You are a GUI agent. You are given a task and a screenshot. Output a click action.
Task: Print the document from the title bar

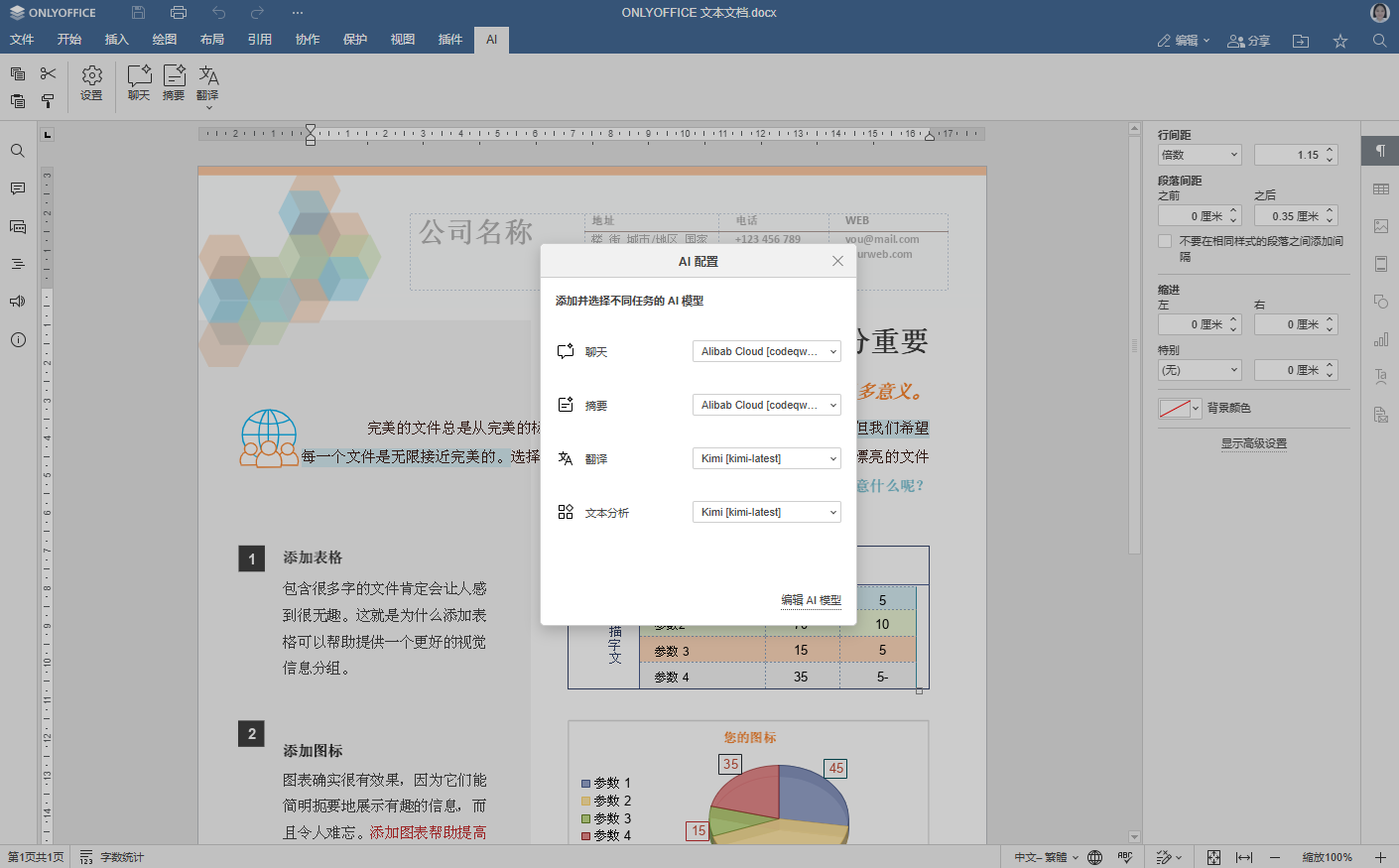click(x=179, y=13)
